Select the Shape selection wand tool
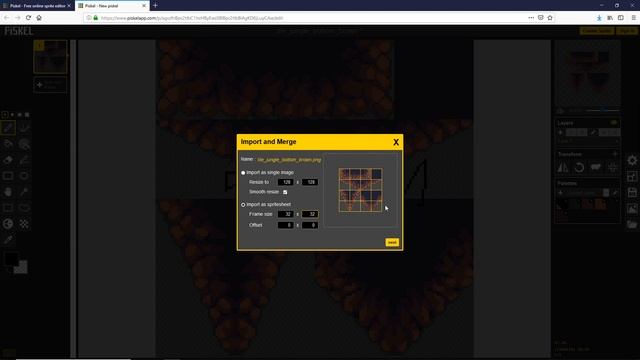The image size is (640, 360). 24,192
